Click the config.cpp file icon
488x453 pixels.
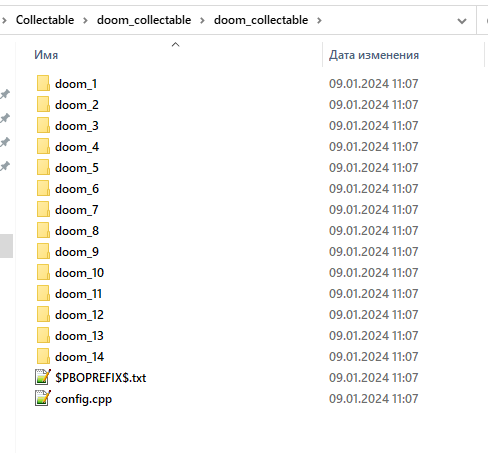click(x=43, y=398)
